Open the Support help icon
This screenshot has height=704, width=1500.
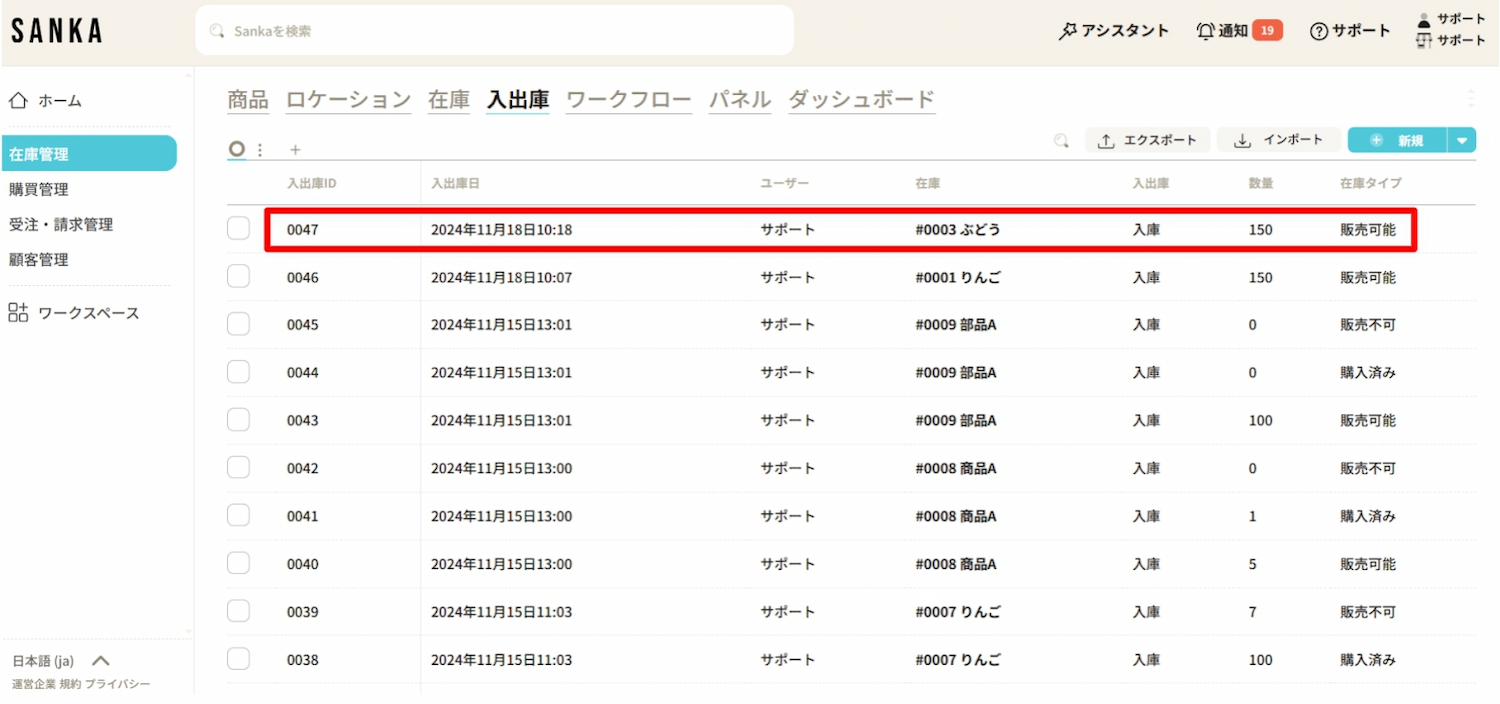1319,31
